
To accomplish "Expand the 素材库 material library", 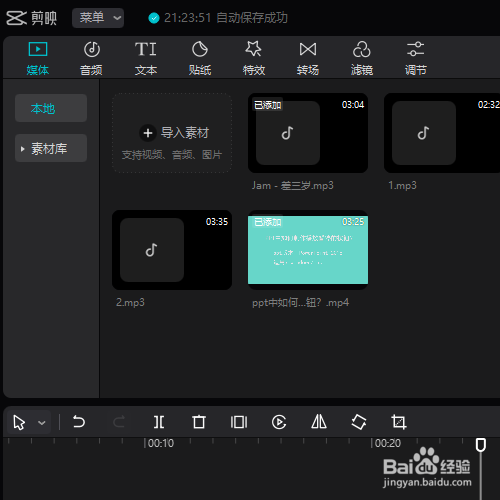I will click(51, 148).
